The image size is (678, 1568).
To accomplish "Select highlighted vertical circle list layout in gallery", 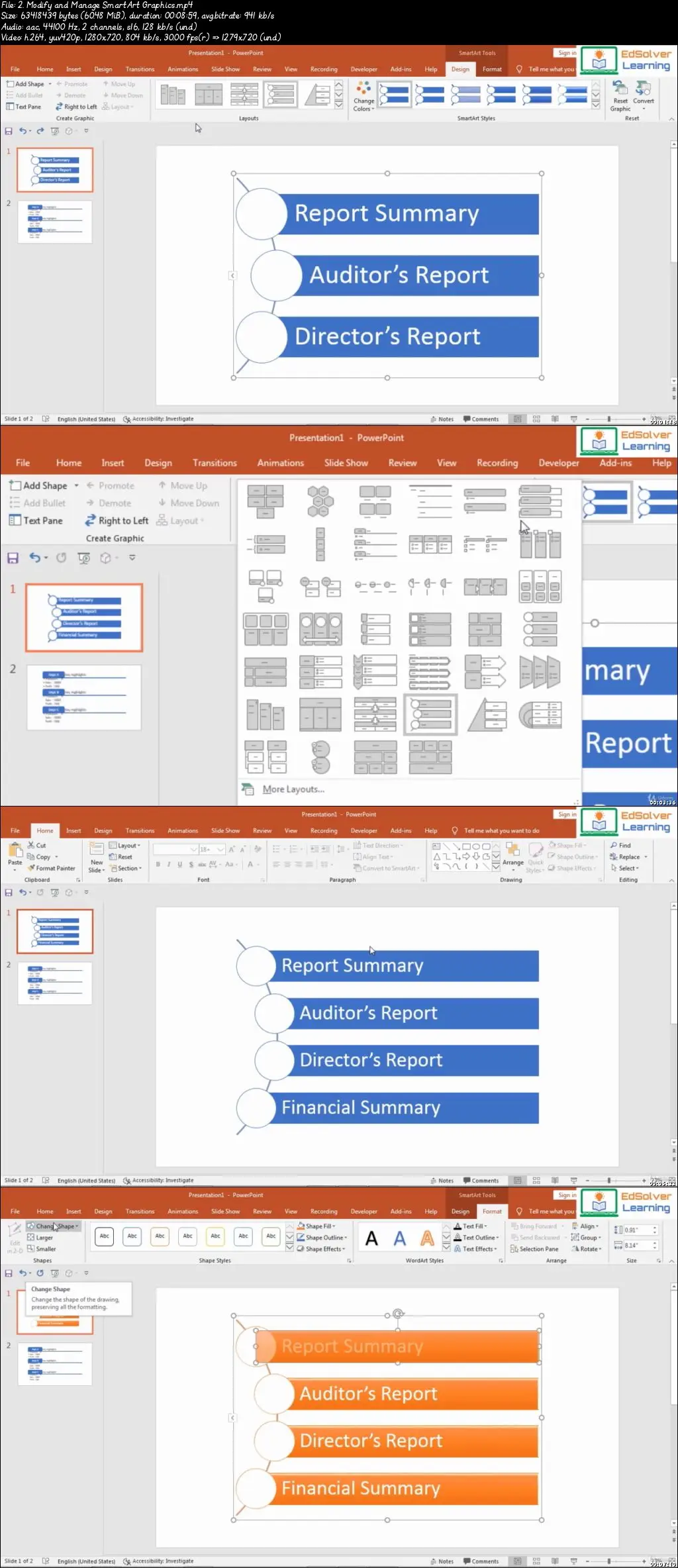I will 430,714.
